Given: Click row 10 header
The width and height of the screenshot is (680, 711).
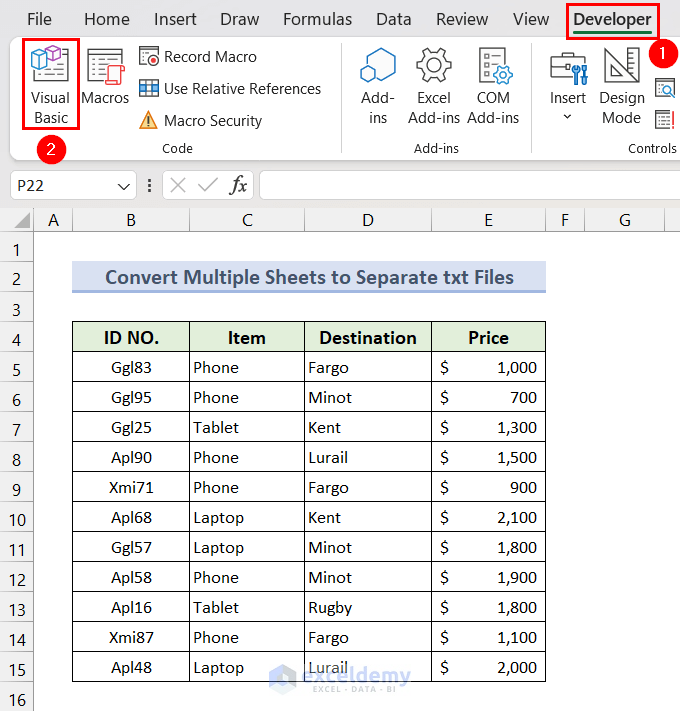Looking at the screenshot, I should coord(17,517).
